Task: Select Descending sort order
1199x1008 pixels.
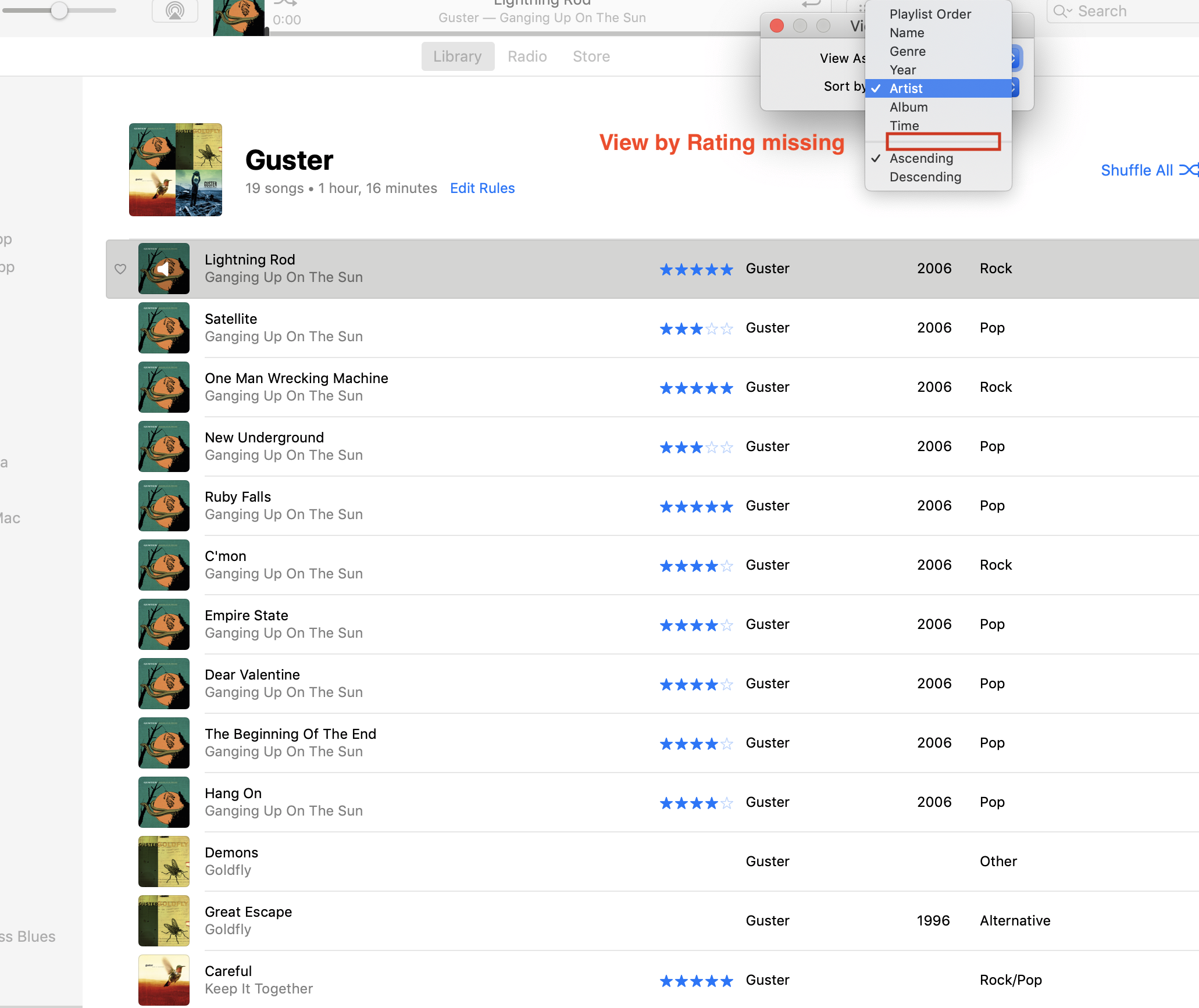Action: click(x=925, y=177)
